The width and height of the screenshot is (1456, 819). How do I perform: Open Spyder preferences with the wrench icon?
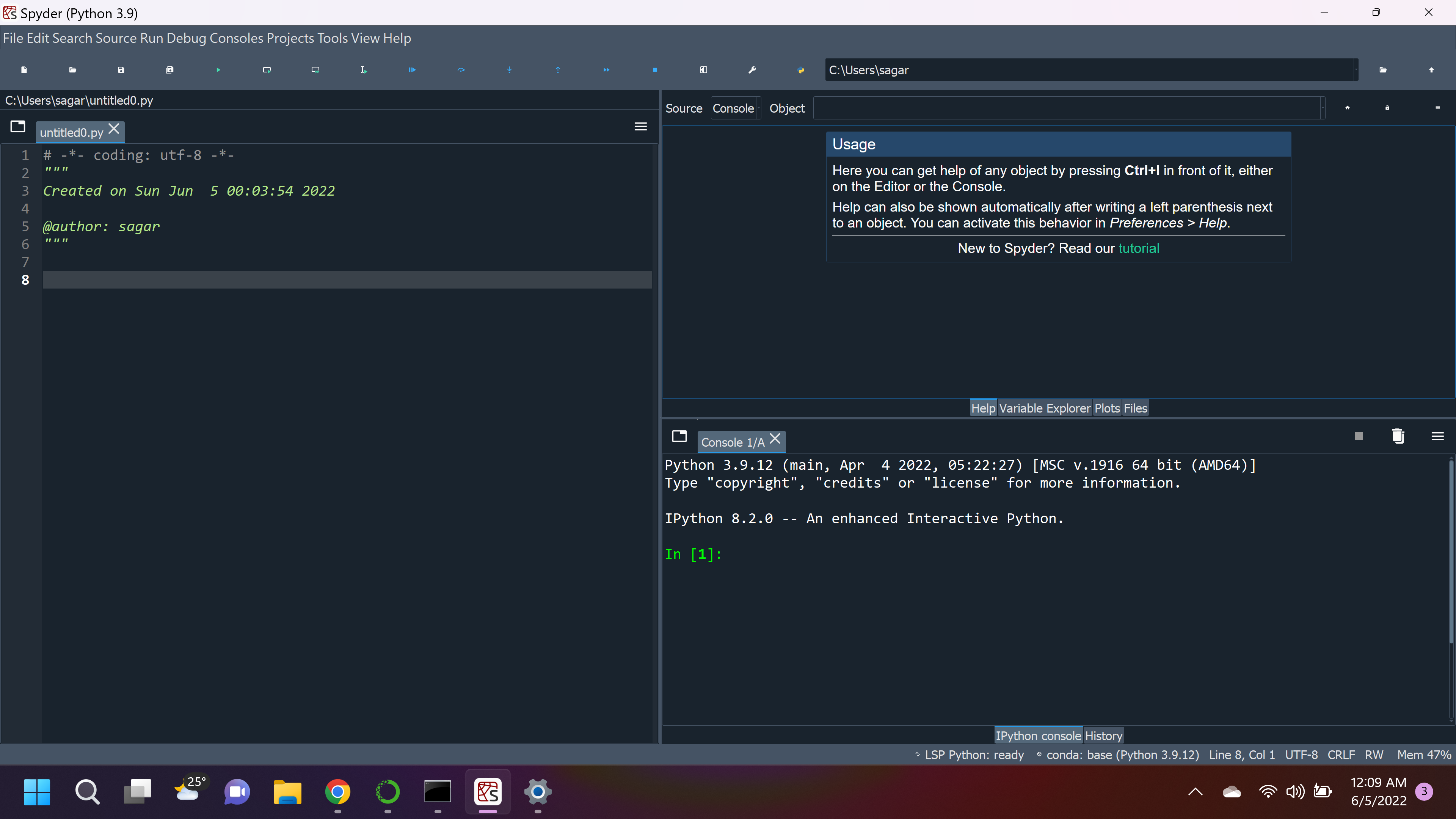tap(752, 69)
